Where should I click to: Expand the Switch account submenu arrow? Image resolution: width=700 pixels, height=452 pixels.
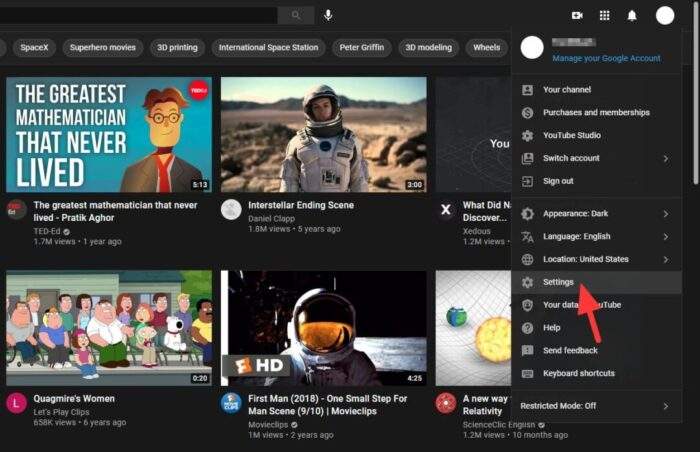[666, 159]
